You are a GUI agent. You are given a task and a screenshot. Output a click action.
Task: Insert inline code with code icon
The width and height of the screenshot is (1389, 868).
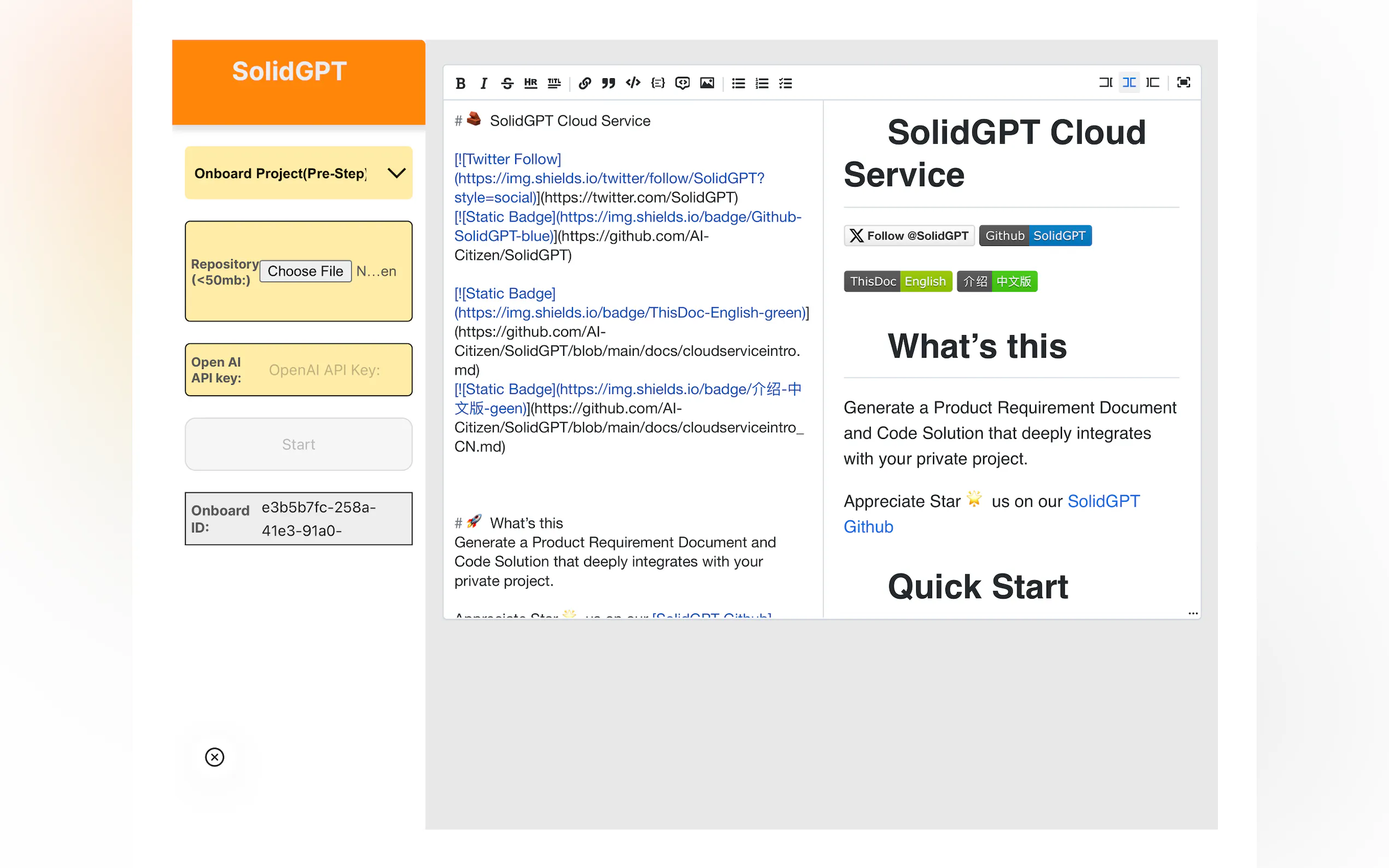633,83
